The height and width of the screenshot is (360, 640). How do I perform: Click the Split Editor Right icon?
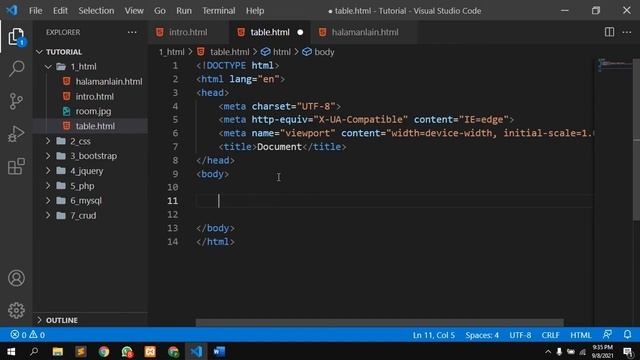pos(609,32)
